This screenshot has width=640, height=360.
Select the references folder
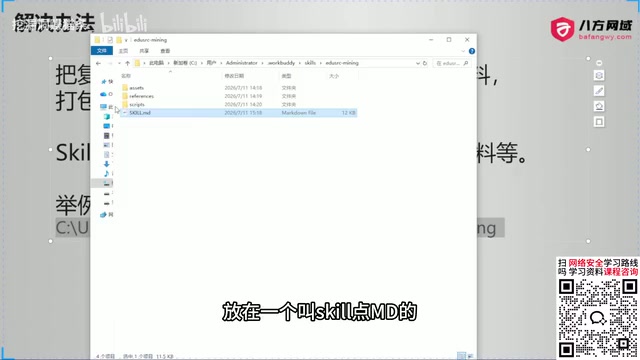(x=141, y=96)
